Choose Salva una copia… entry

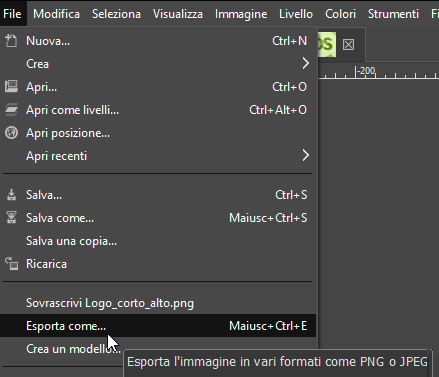(158, 241)
